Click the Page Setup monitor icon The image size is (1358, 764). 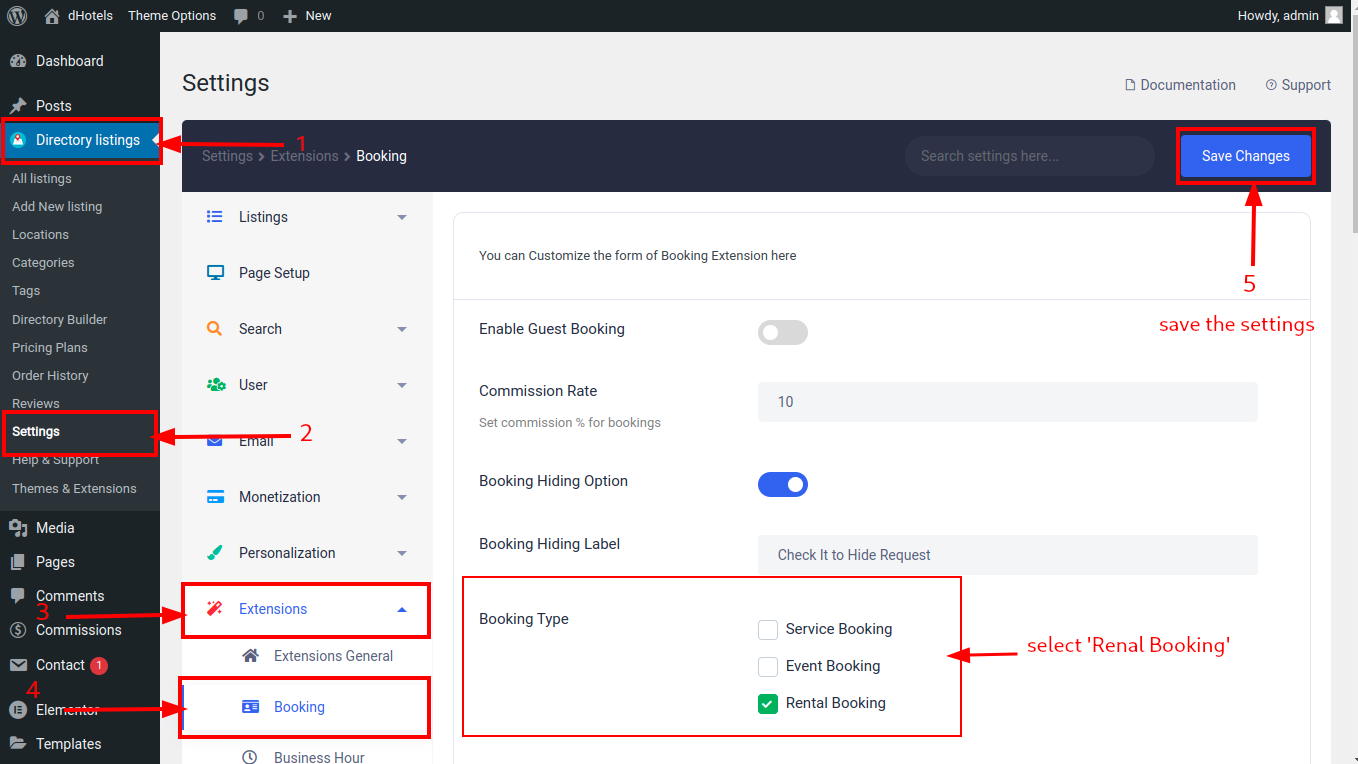[x=214, y=273]
